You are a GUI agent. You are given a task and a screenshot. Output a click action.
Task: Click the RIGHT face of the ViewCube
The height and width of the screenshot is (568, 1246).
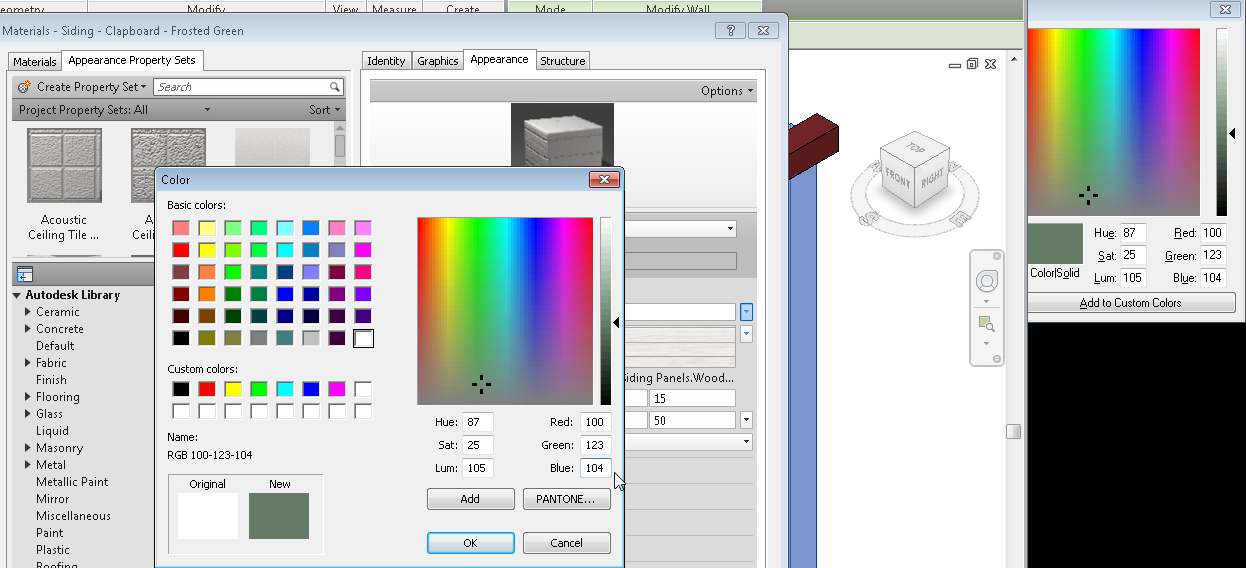point(933,178)
